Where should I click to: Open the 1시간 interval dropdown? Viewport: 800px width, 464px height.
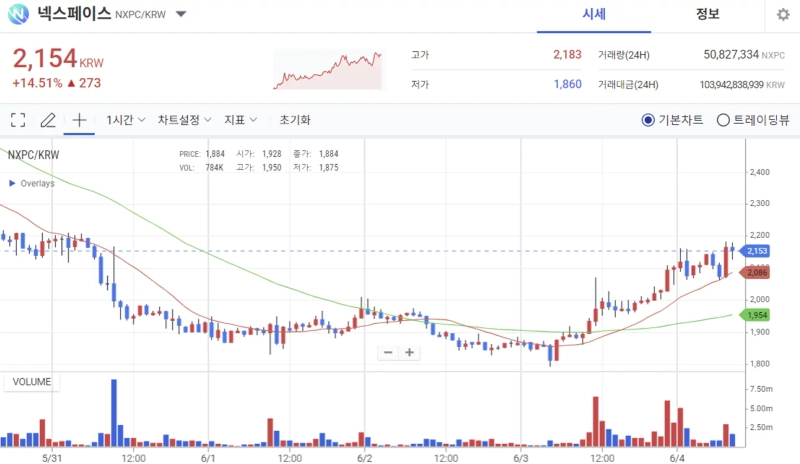click(x=127, y=120)
